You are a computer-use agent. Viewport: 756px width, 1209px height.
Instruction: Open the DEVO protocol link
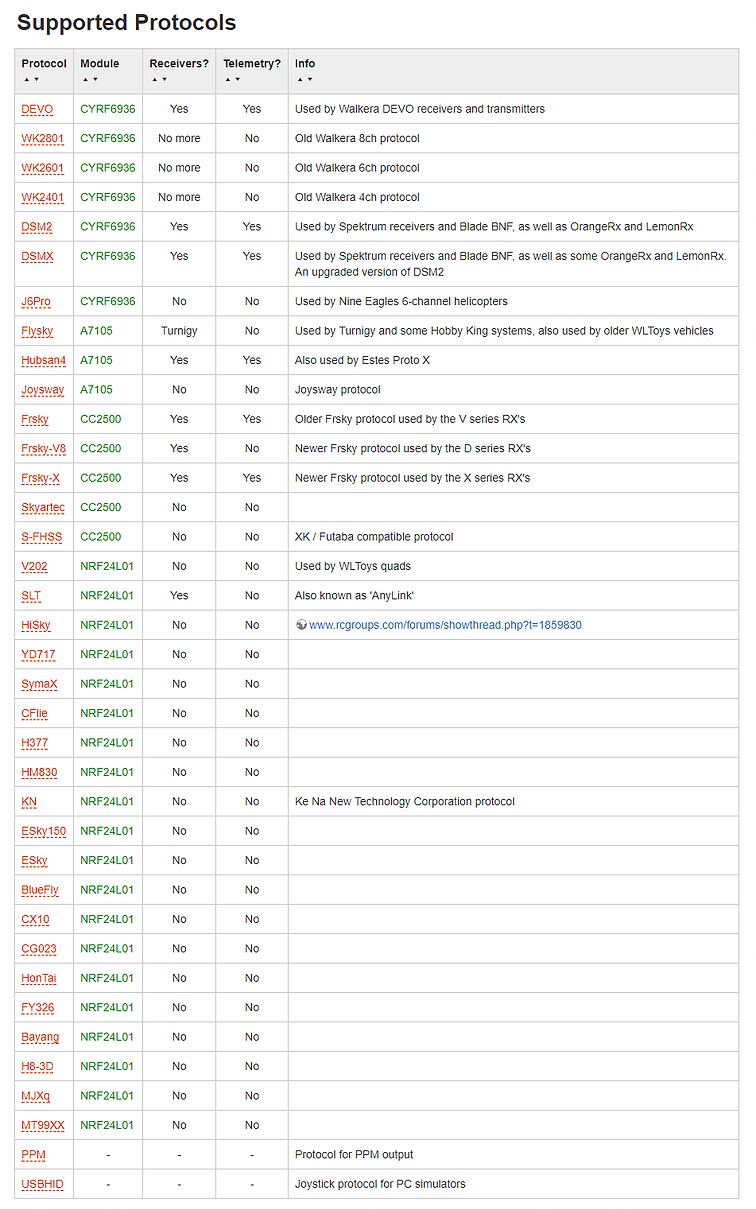click(37, 109)
